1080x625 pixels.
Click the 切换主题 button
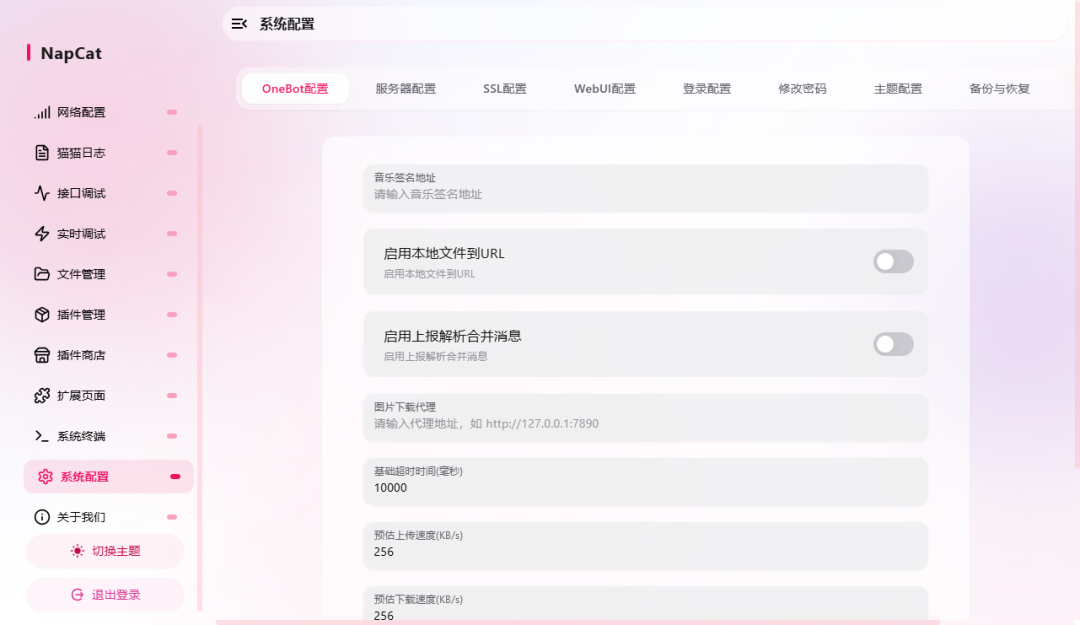coord(104,551)
